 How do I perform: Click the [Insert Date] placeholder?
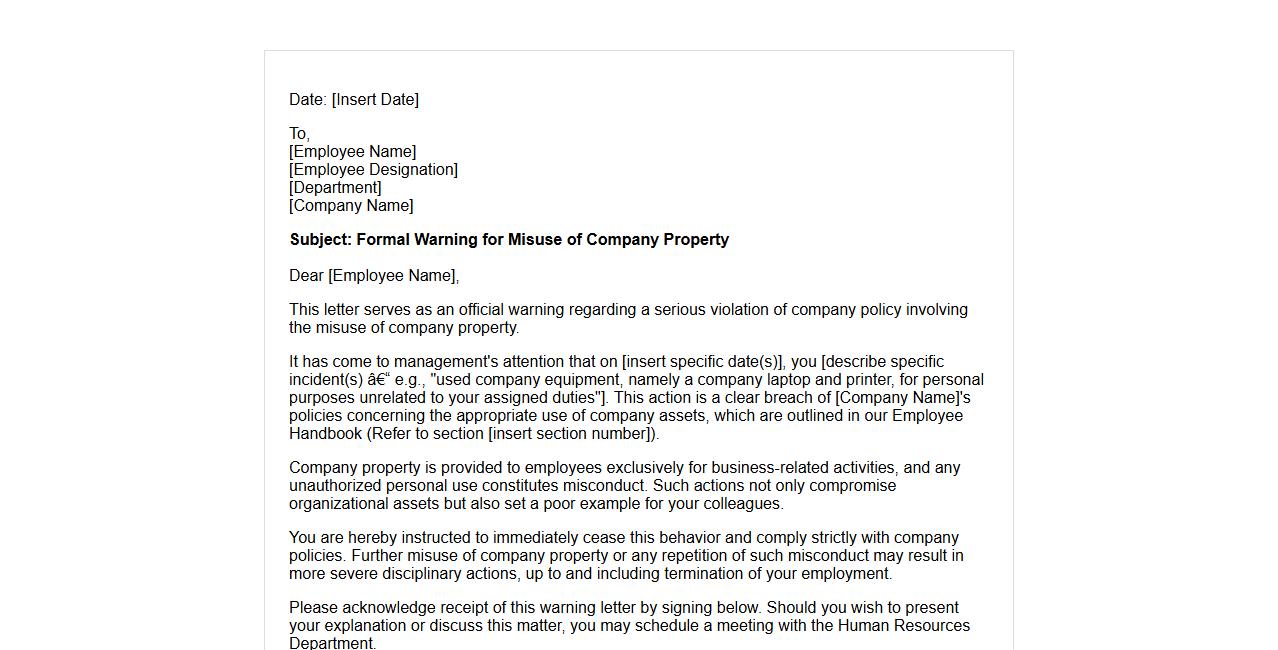click(375, 100)
